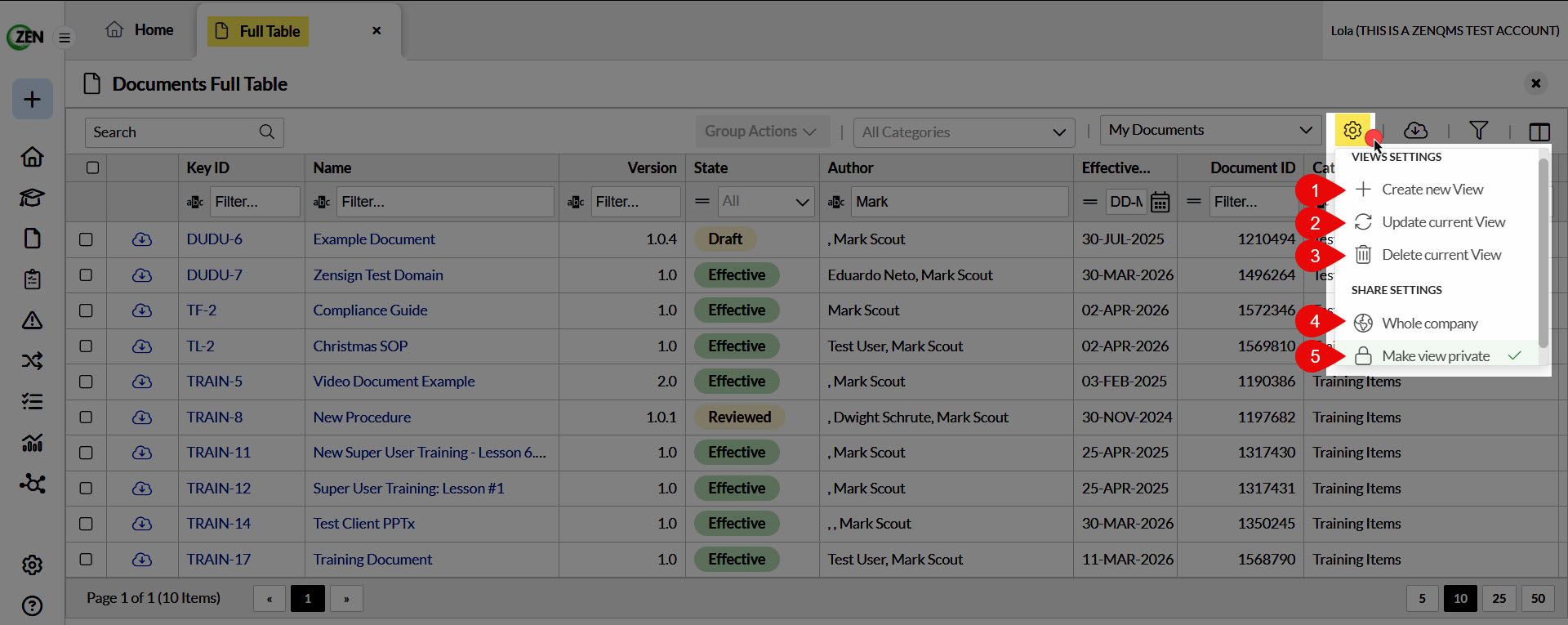Screen dimensions: 1568x625
Task: Open the checklist sidebar icon
Action: click(x=33, y=401)
